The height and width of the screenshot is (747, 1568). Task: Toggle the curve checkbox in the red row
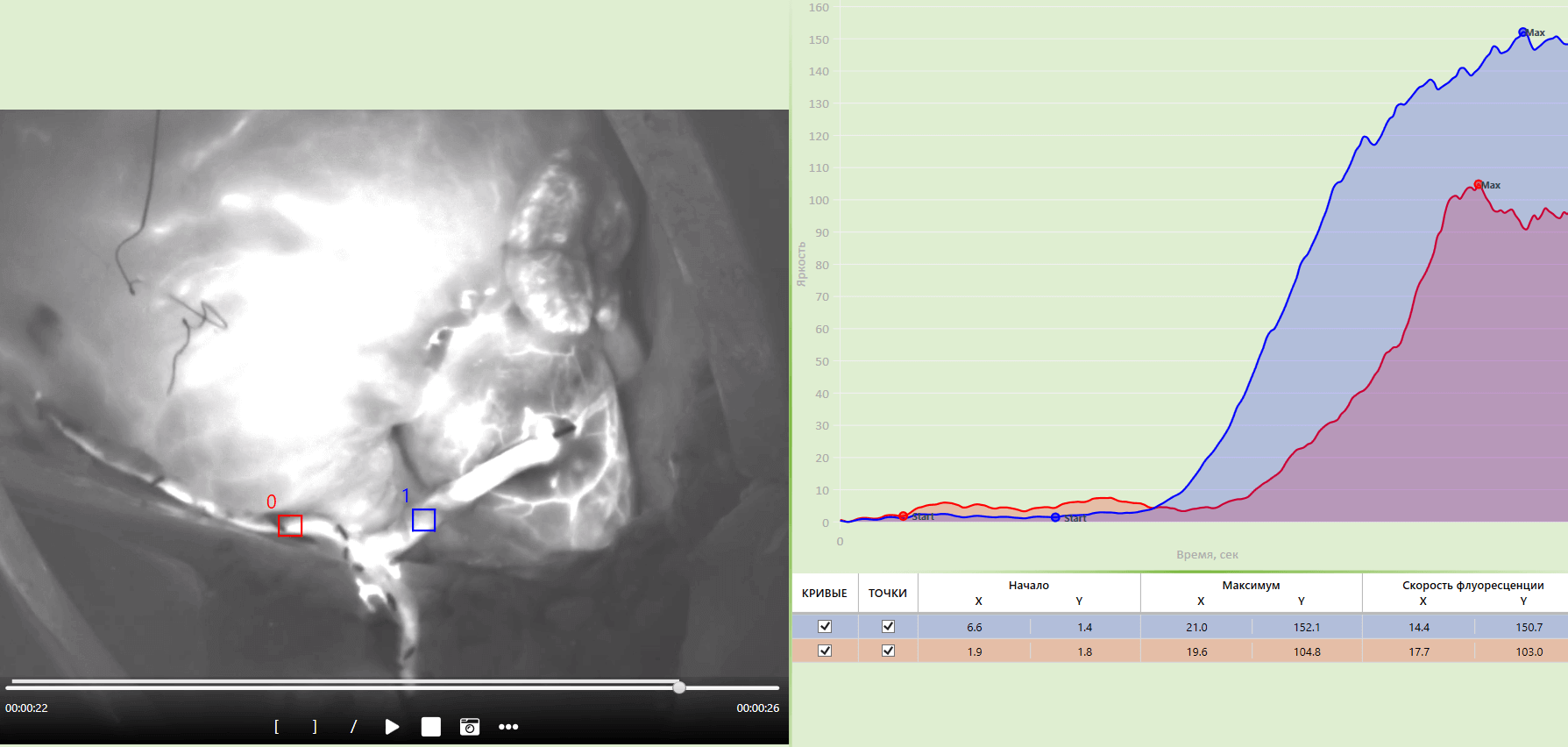[x=825, y=651]
